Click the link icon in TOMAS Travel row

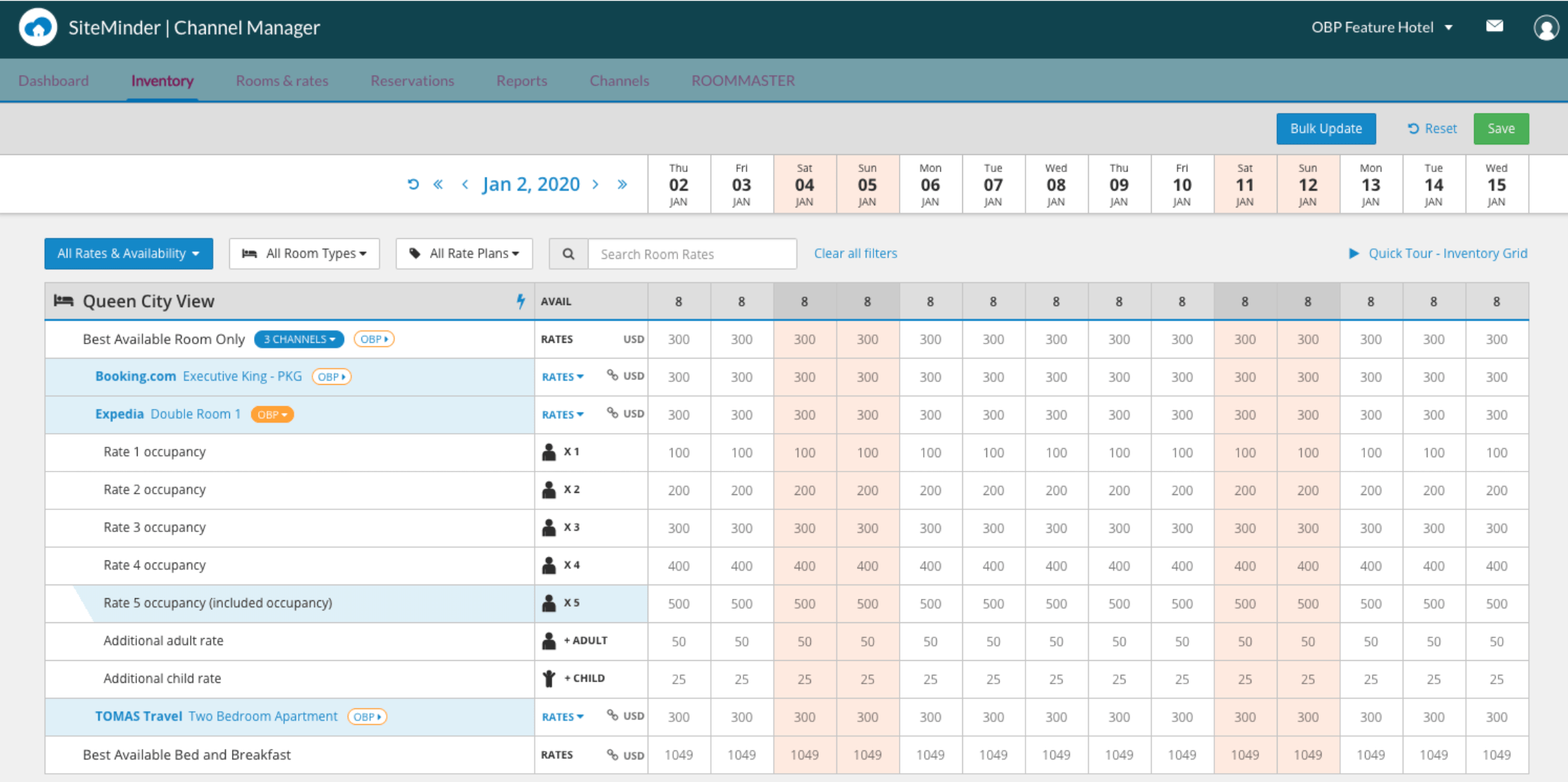pyautogui.click(x=612, y=715)
